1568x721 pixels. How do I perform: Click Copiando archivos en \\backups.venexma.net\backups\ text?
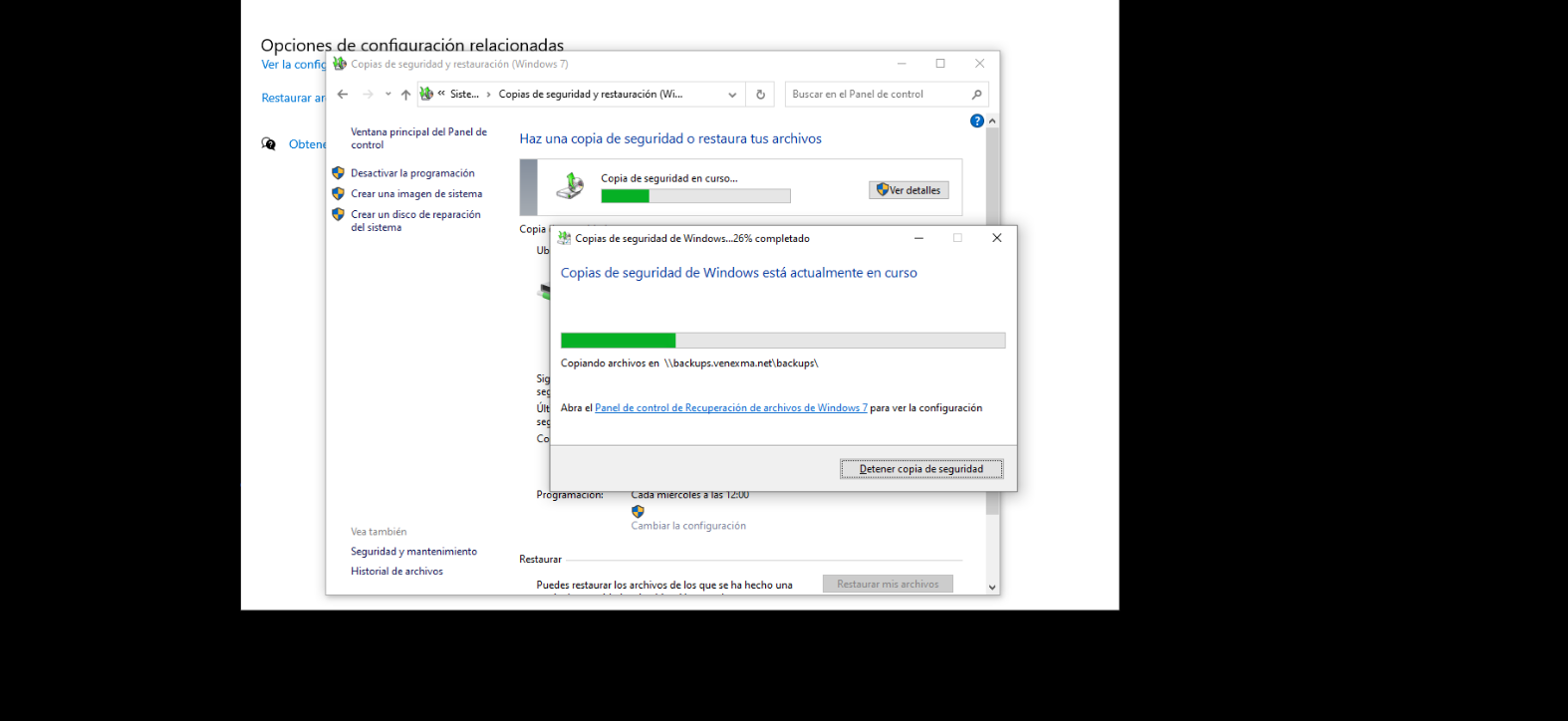coord(689,363)
